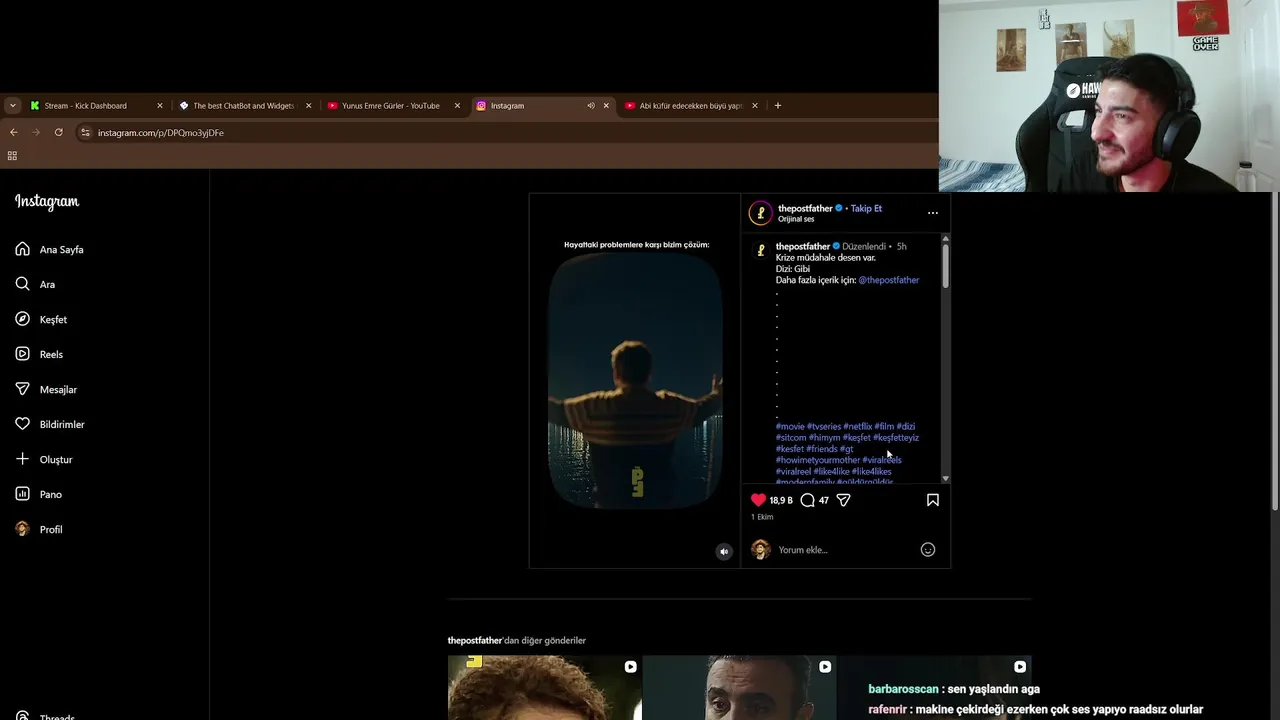The image size is (1280, 720).
Task: Switch to The best ChatBot and Widgets tab
Action: point(243,106)
